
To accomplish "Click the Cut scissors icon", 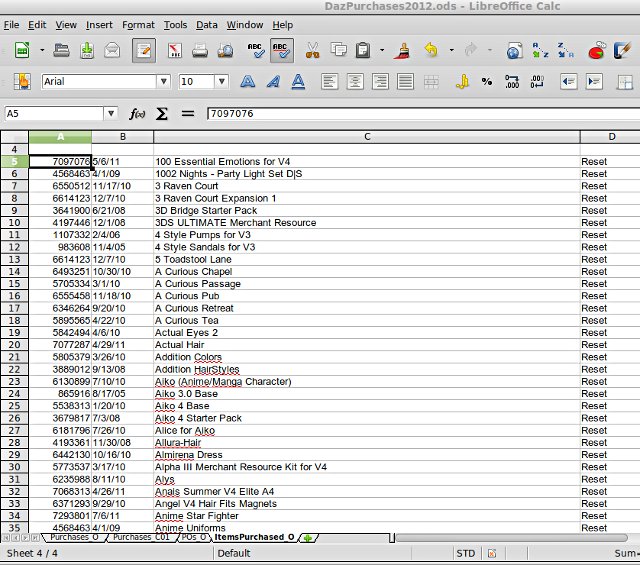I will pyautogui.click(x=313, y=51).
